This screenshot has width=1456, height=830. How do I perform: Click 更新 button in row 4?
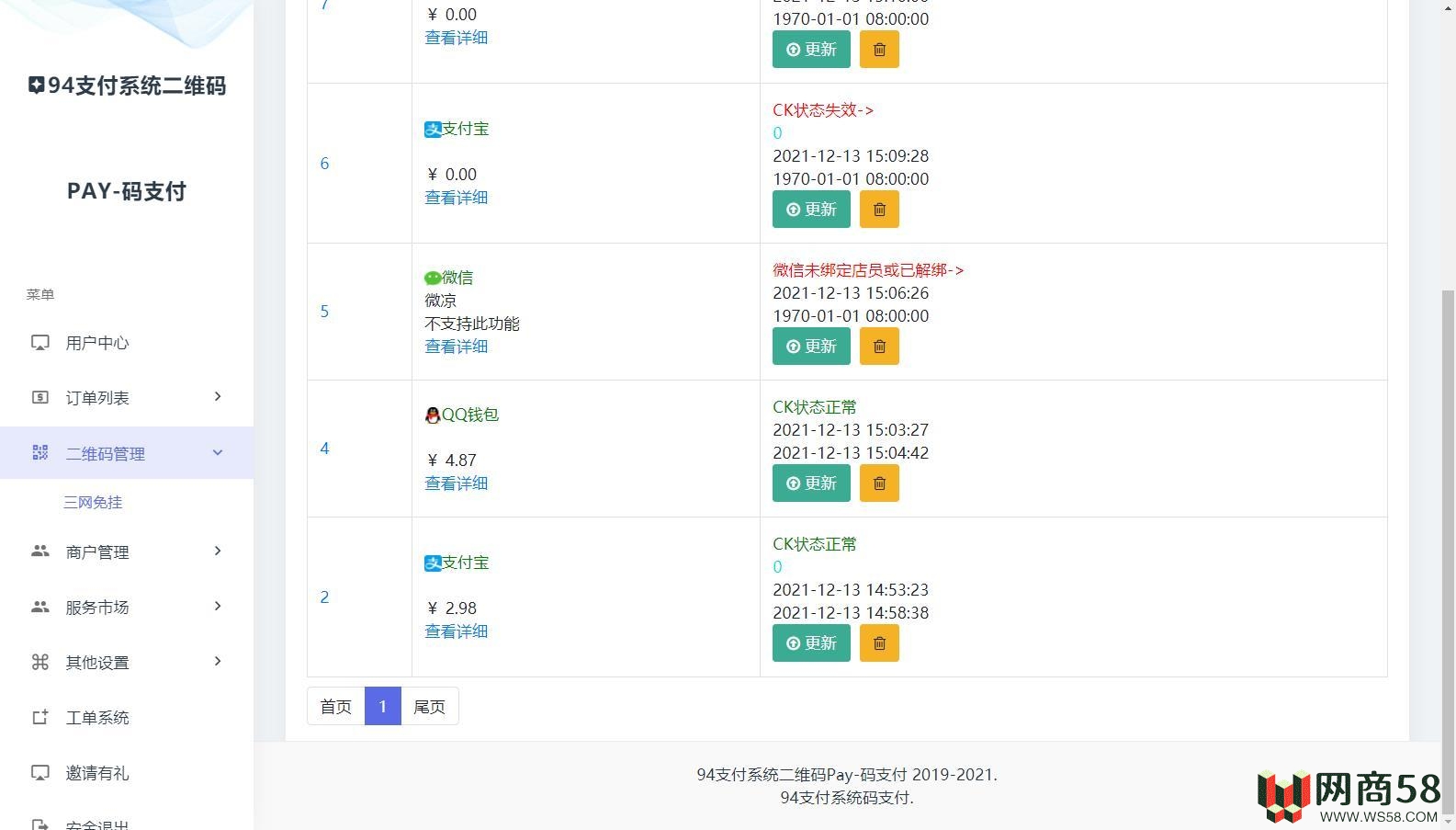[811, 483]
